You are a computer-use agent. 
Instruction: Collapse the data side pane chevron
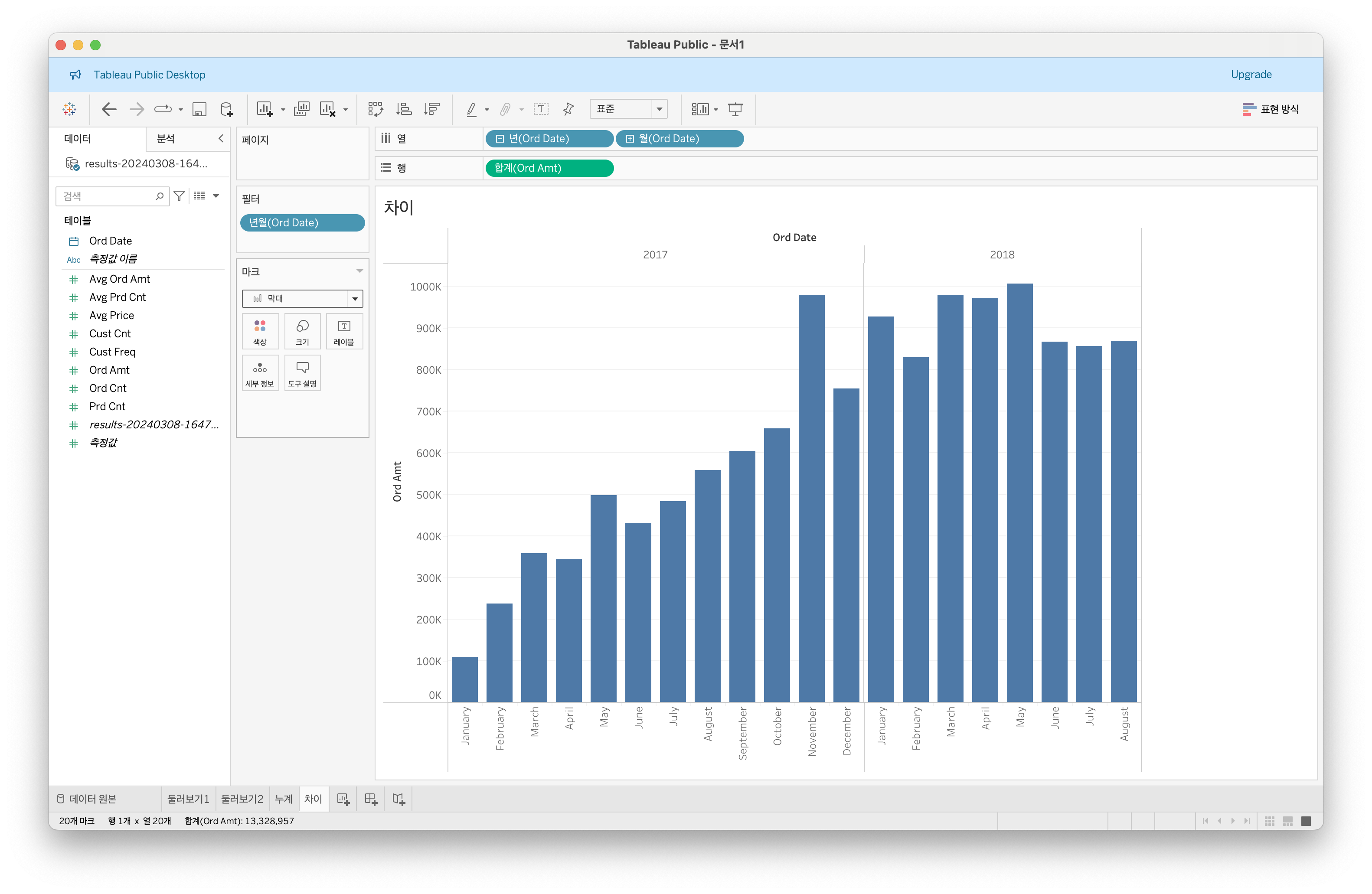click(221, 138)
